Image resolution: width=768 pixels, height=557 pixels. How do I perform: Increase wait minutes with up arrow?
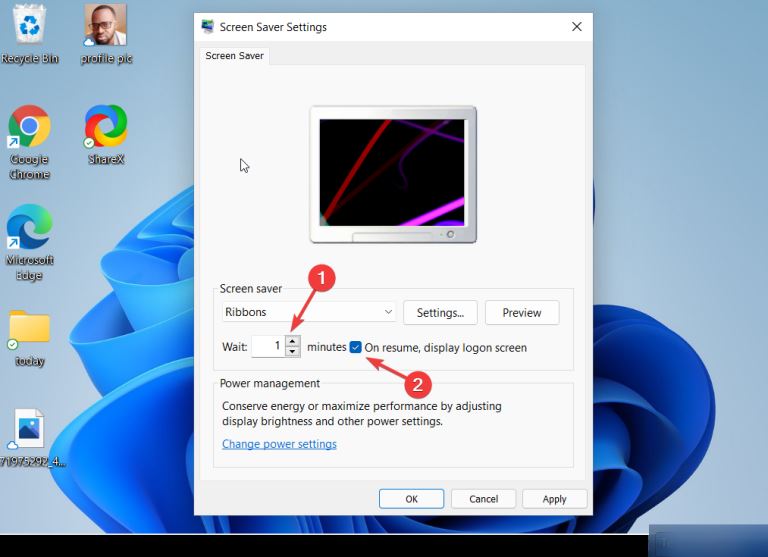pos(292,341)
